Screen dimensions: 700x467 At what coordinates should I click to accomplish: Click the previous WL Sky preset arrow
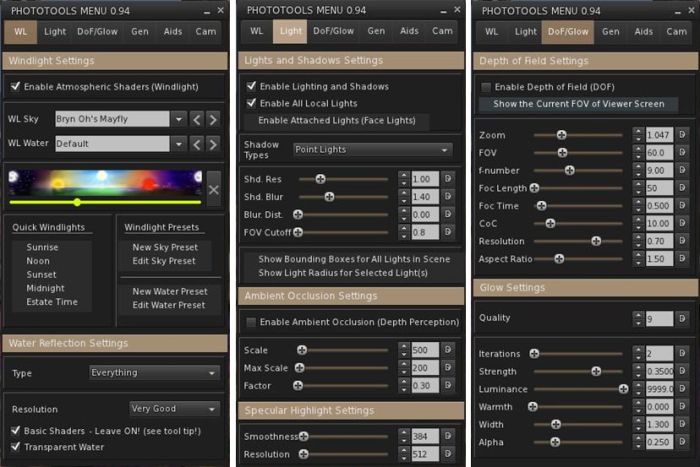(197, 119)
